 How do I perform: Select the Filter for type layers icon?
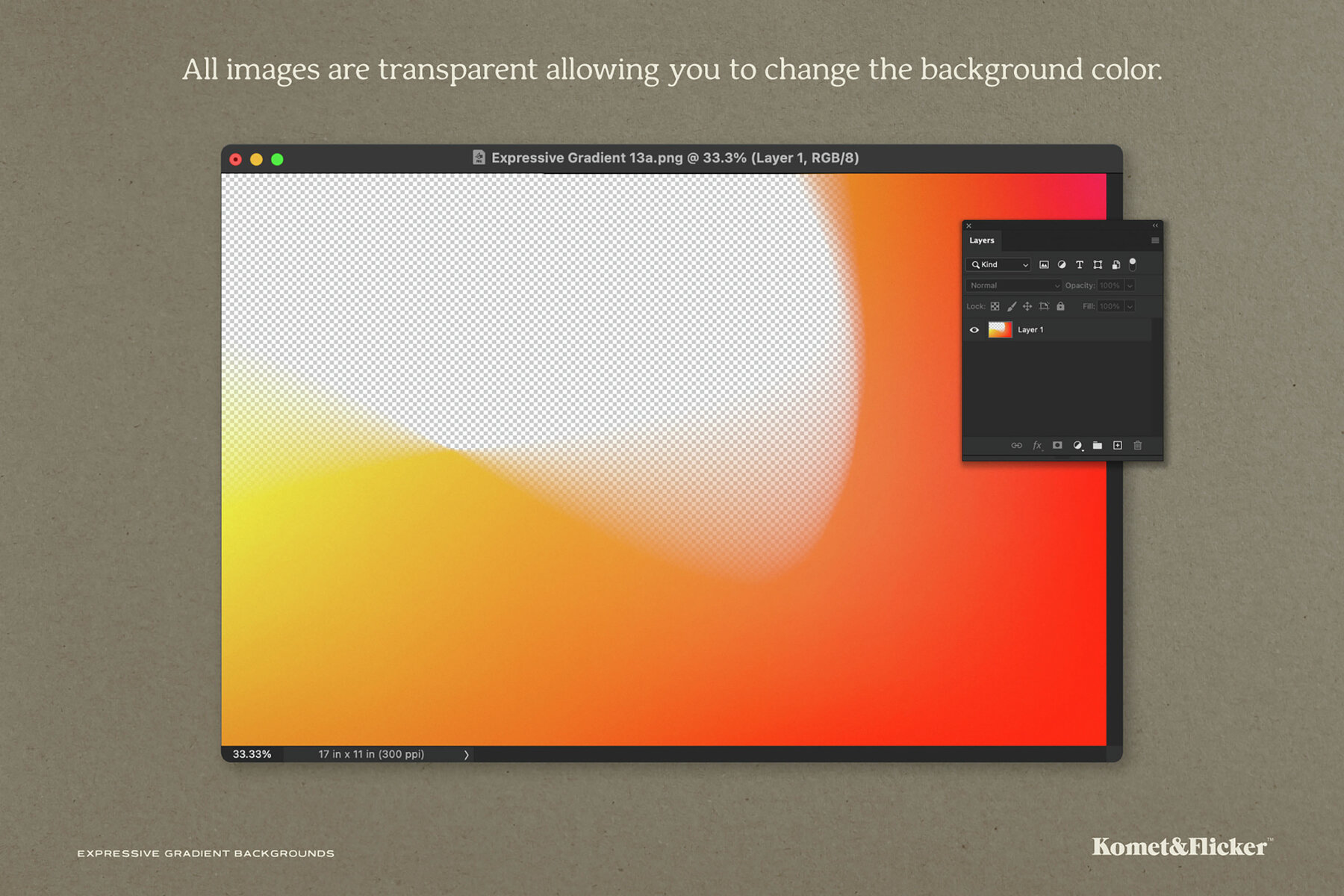coord(1080,265)
